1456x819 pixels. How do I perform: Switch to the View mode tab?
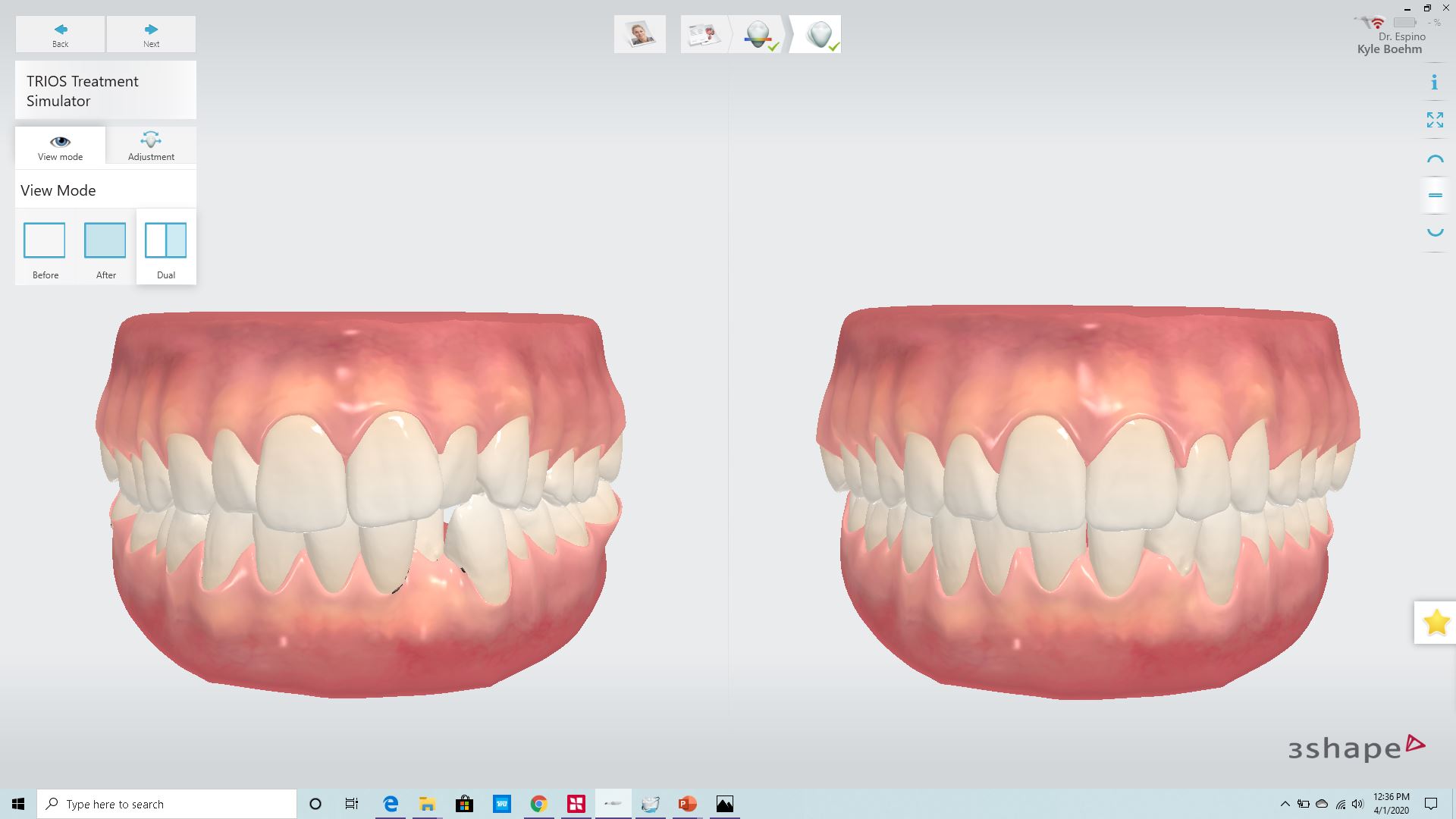click(x=60, y=146)
